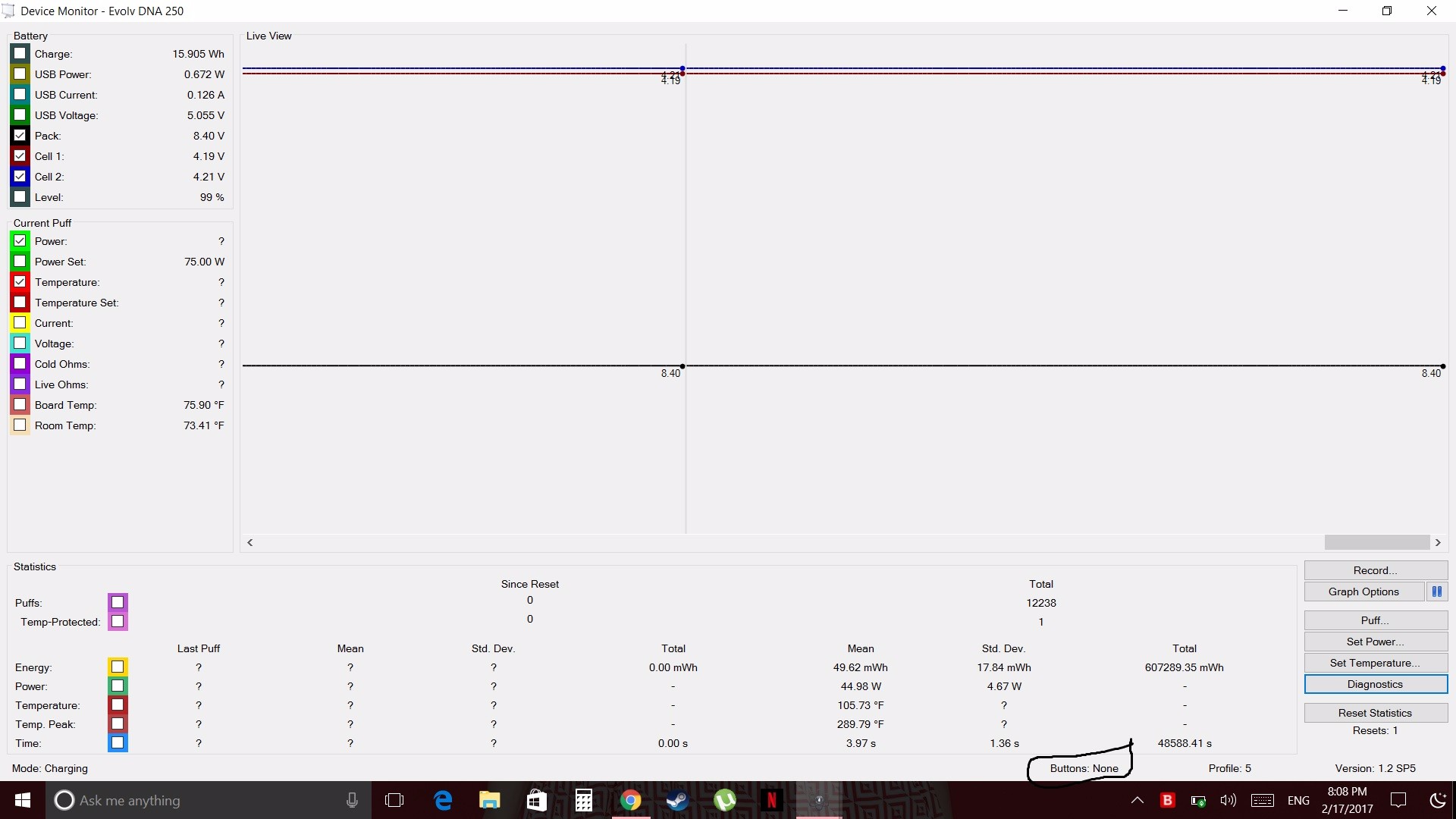
Task: Check the Puffs statistics checkbox
Action: pos(118,602)
